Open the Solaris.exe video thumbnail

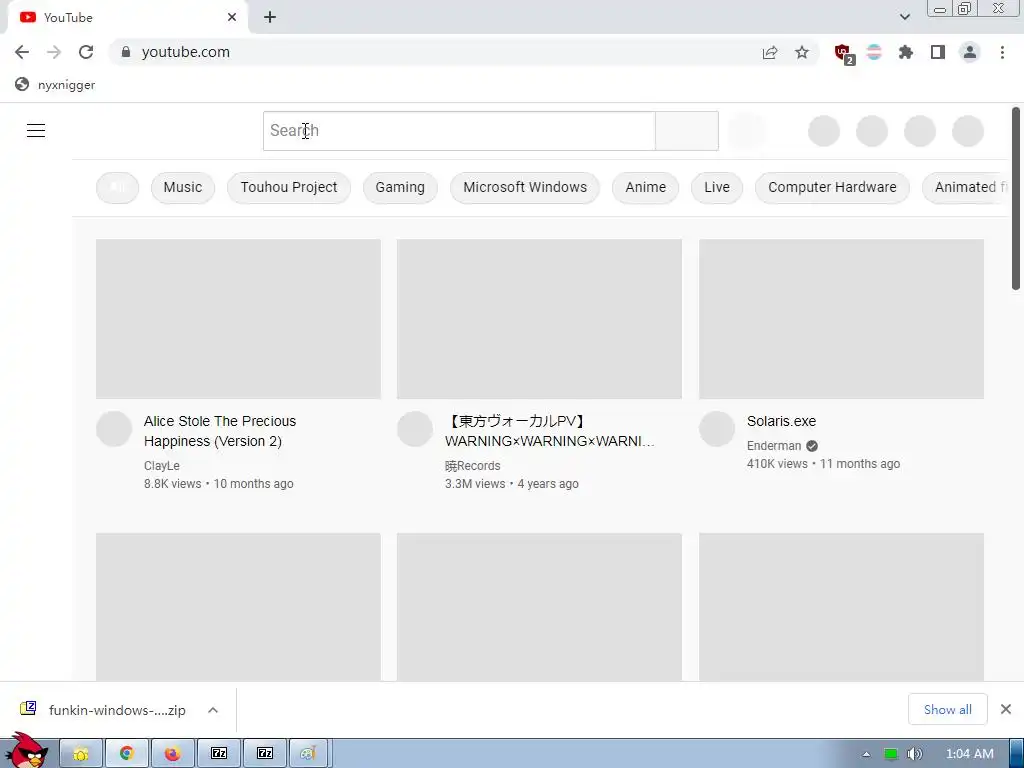tap(841, 319)
